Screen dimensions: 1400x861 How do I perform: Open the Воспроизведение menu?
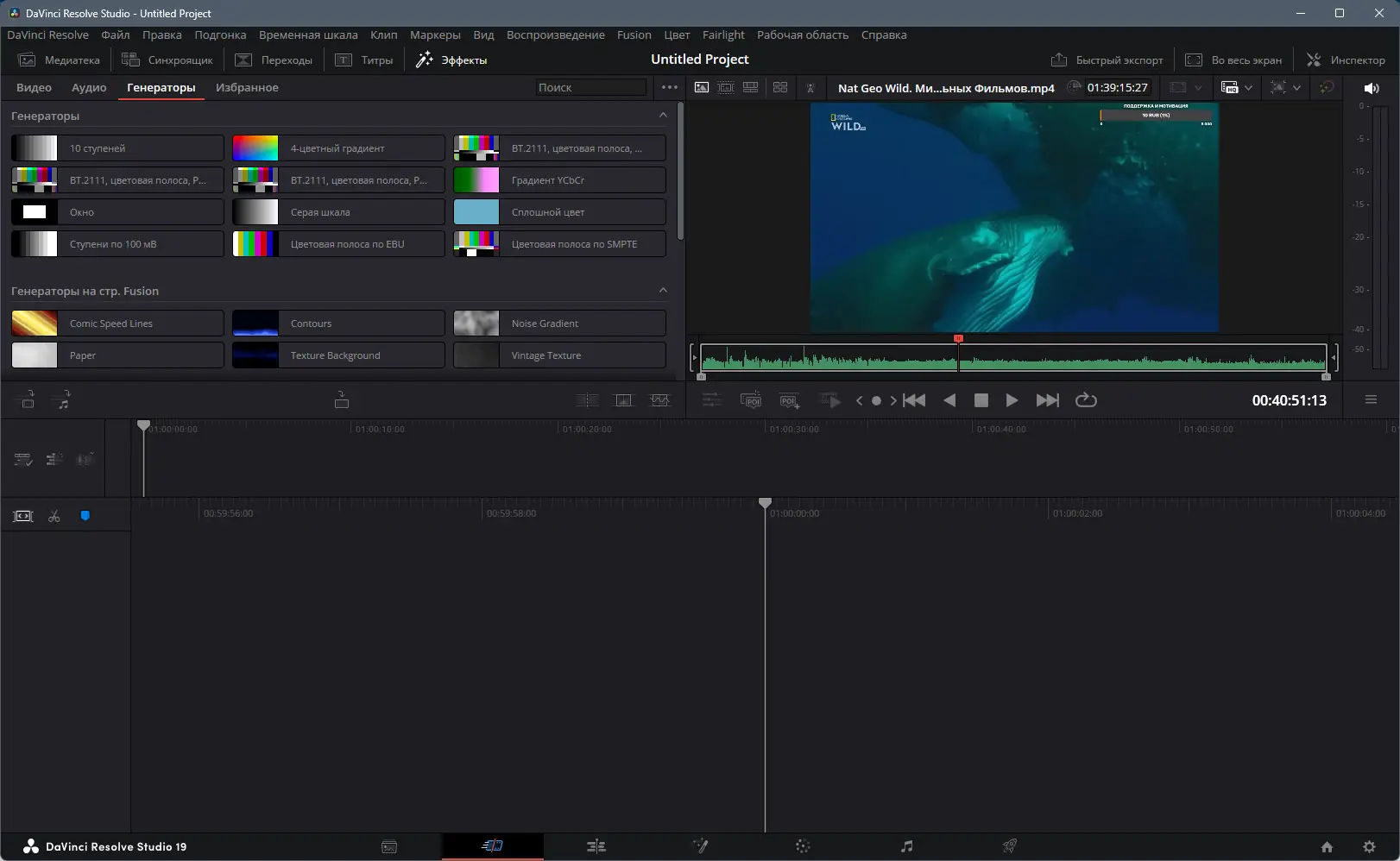point(555,35)
